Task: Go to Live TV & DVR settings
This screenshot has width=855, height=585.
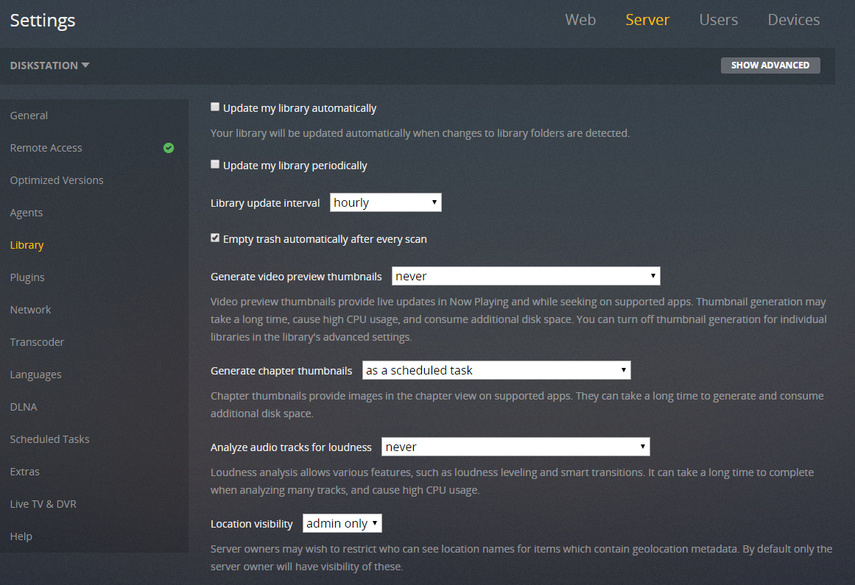Action: [x=43, y=504]
